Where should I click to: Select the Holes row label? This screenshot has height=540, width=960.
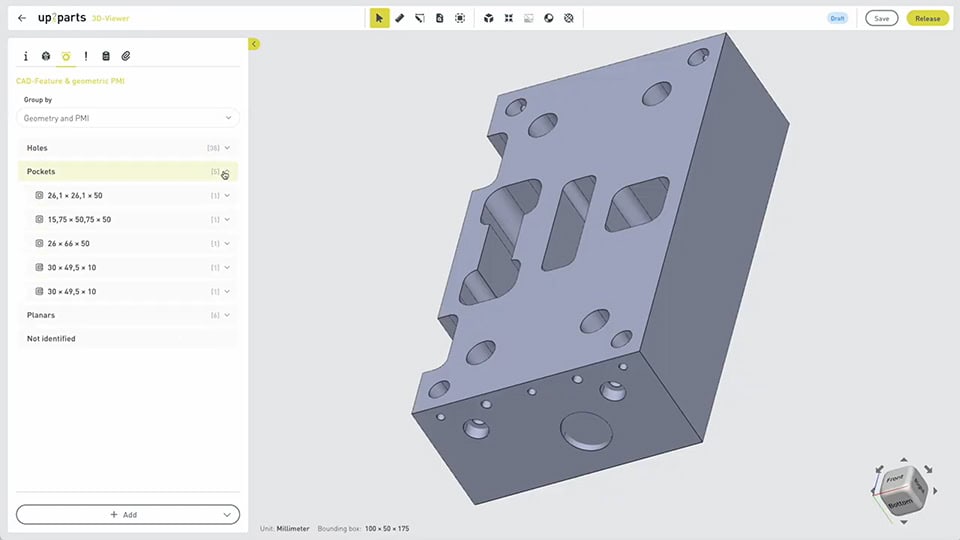click(37, 148)
